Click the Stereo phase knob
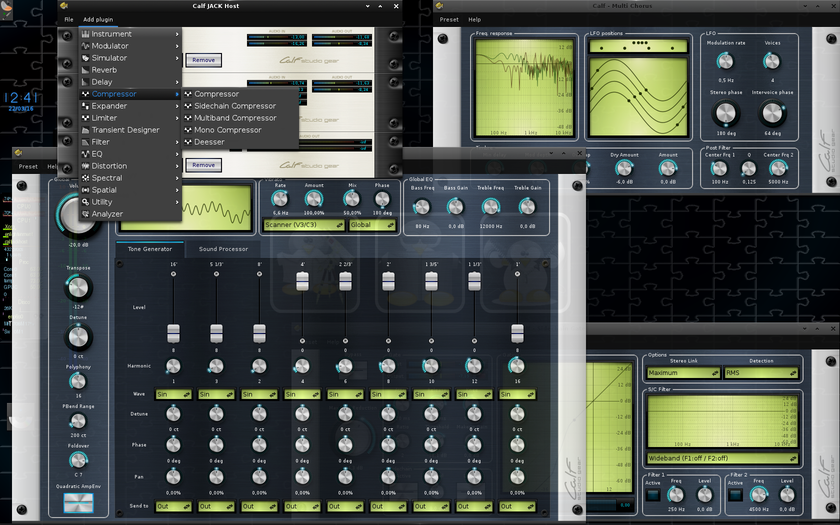This screenshot has height=525, width=840. click(726, 113)
